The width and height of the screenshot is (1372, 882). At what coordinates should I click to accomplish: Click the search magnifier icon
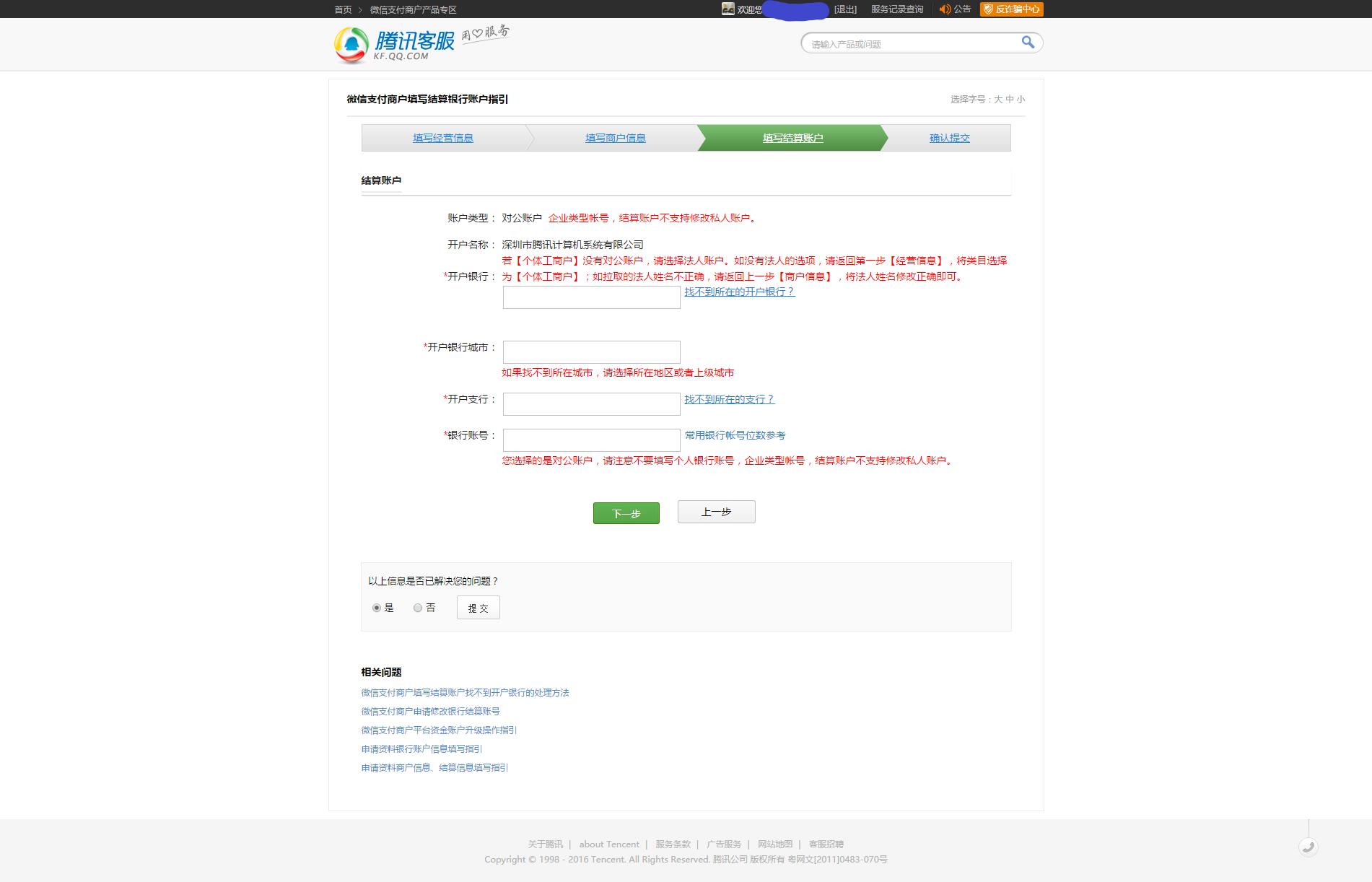tap(1028, 43)
